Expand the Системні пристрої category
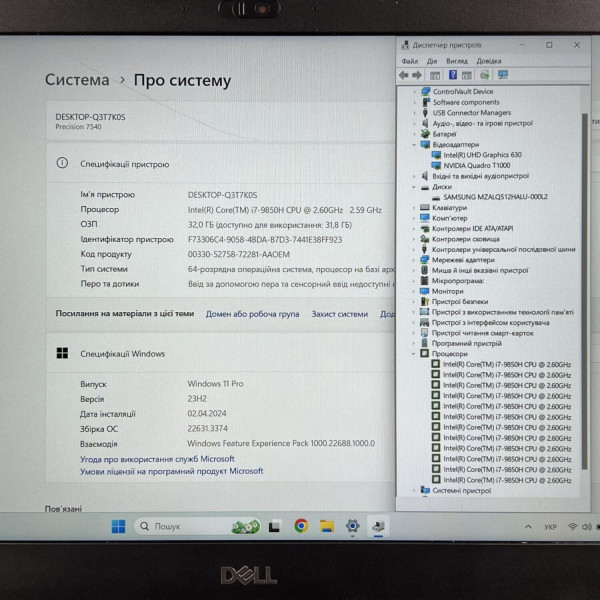Viewport: 600px width, 600px height. tap(414, 491)
